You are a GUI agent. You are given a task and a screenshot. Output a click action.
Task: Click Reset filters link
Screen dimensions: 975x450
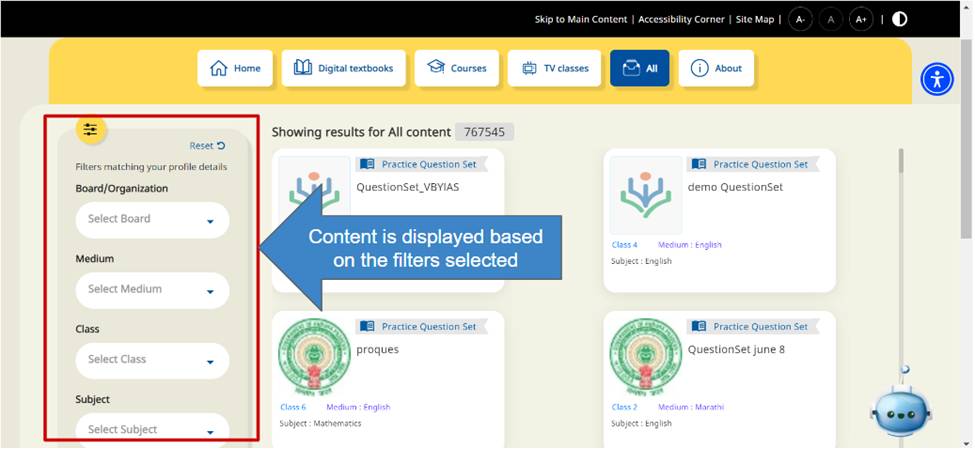pos(207,146)
